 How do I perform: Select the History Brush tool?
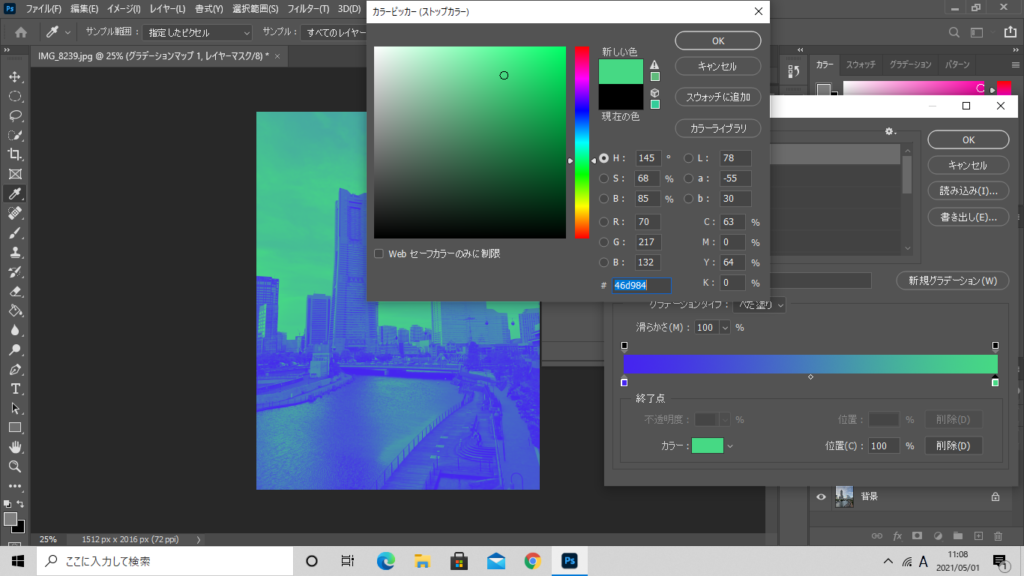[x=14, y=272]
